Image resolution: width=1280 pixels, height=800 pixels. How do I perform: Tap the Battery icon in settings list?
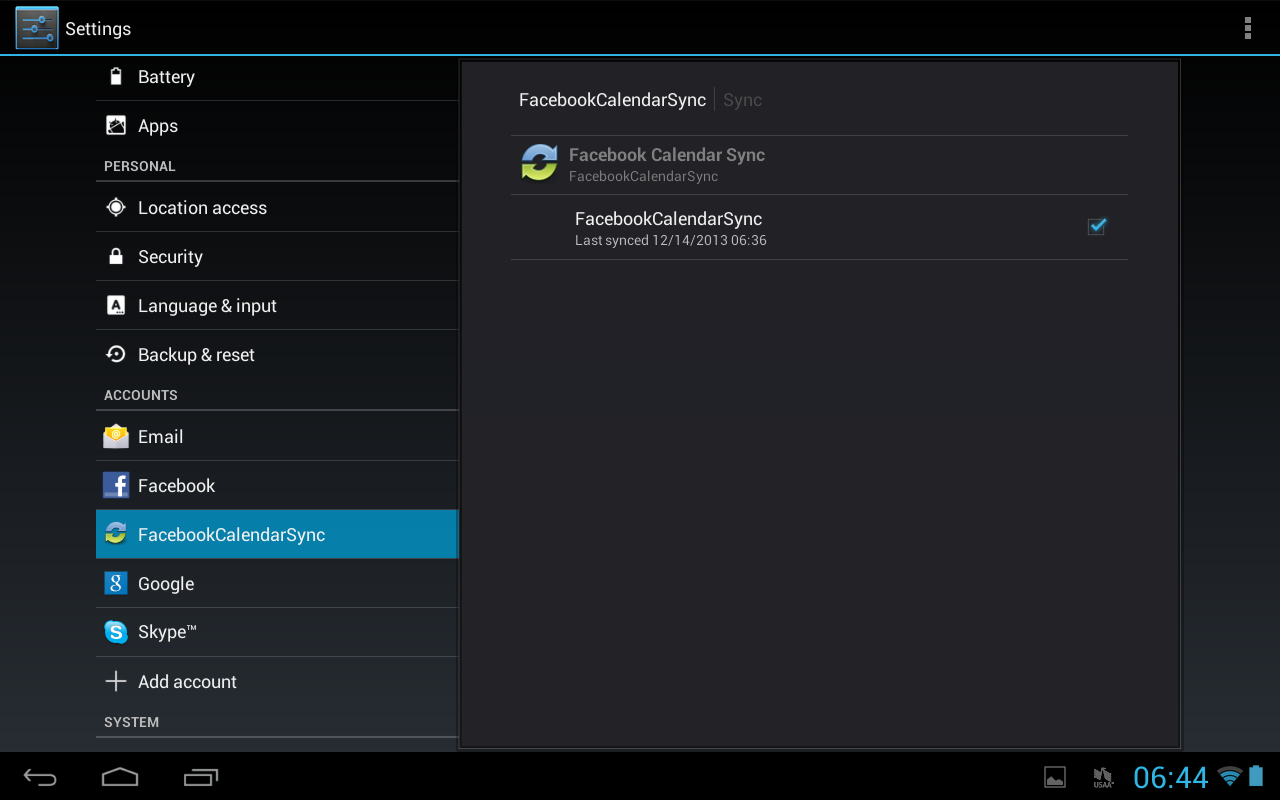(116, 76)
